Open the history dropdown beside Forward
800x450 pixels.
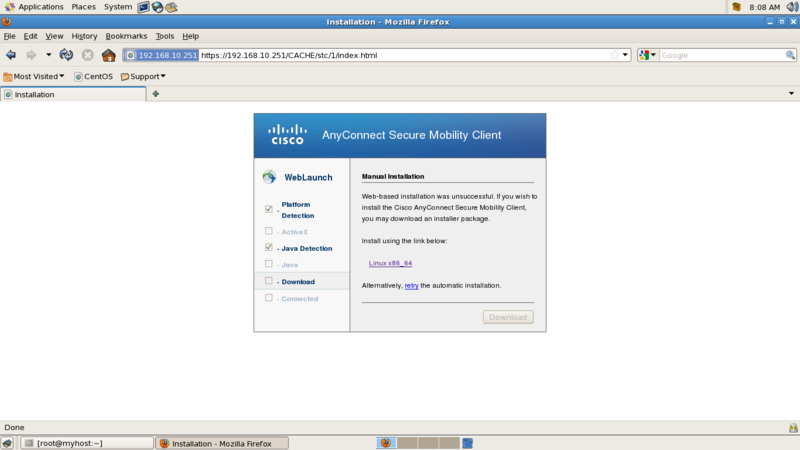(48, 55)
